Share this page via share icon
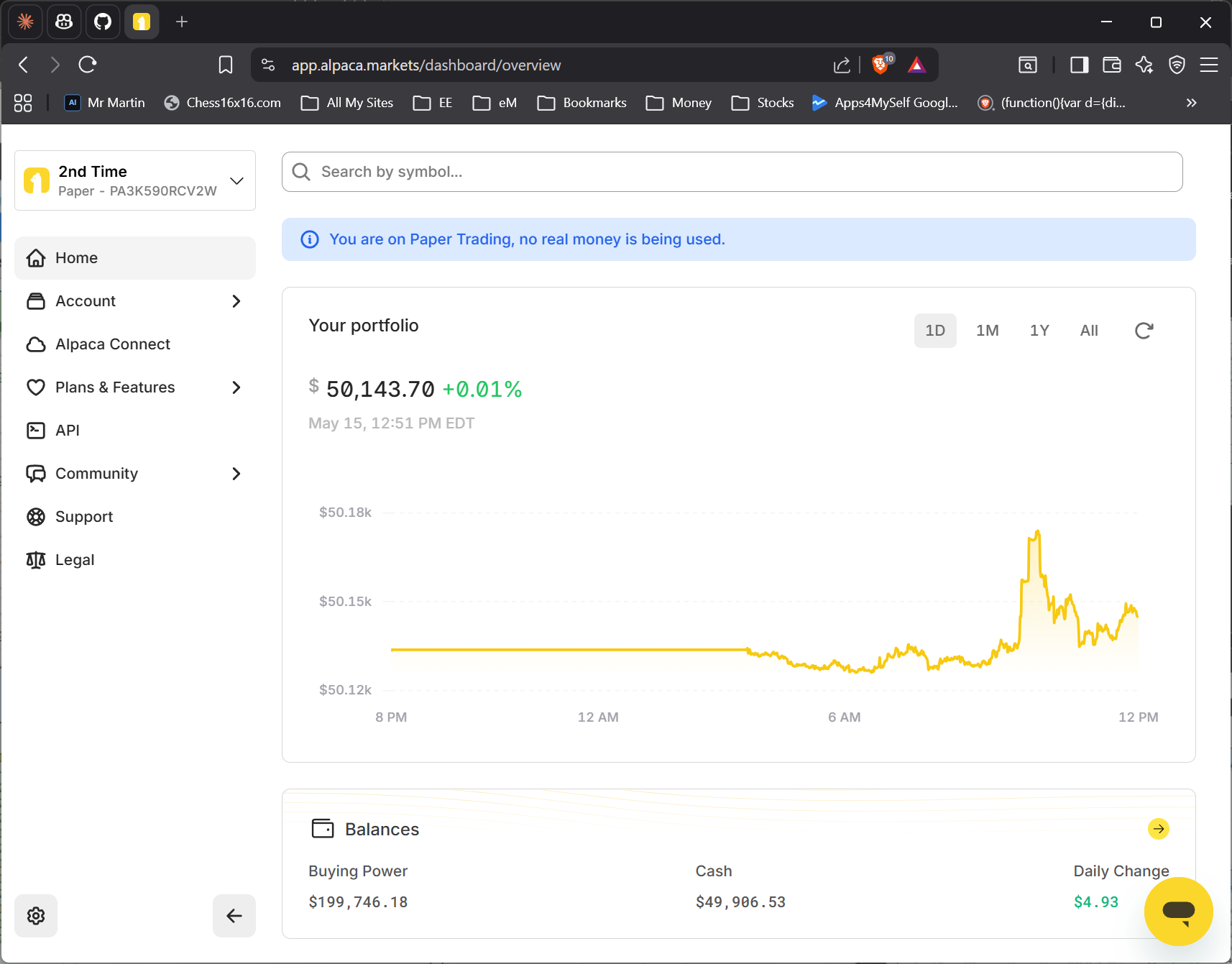 click(842, 65)
